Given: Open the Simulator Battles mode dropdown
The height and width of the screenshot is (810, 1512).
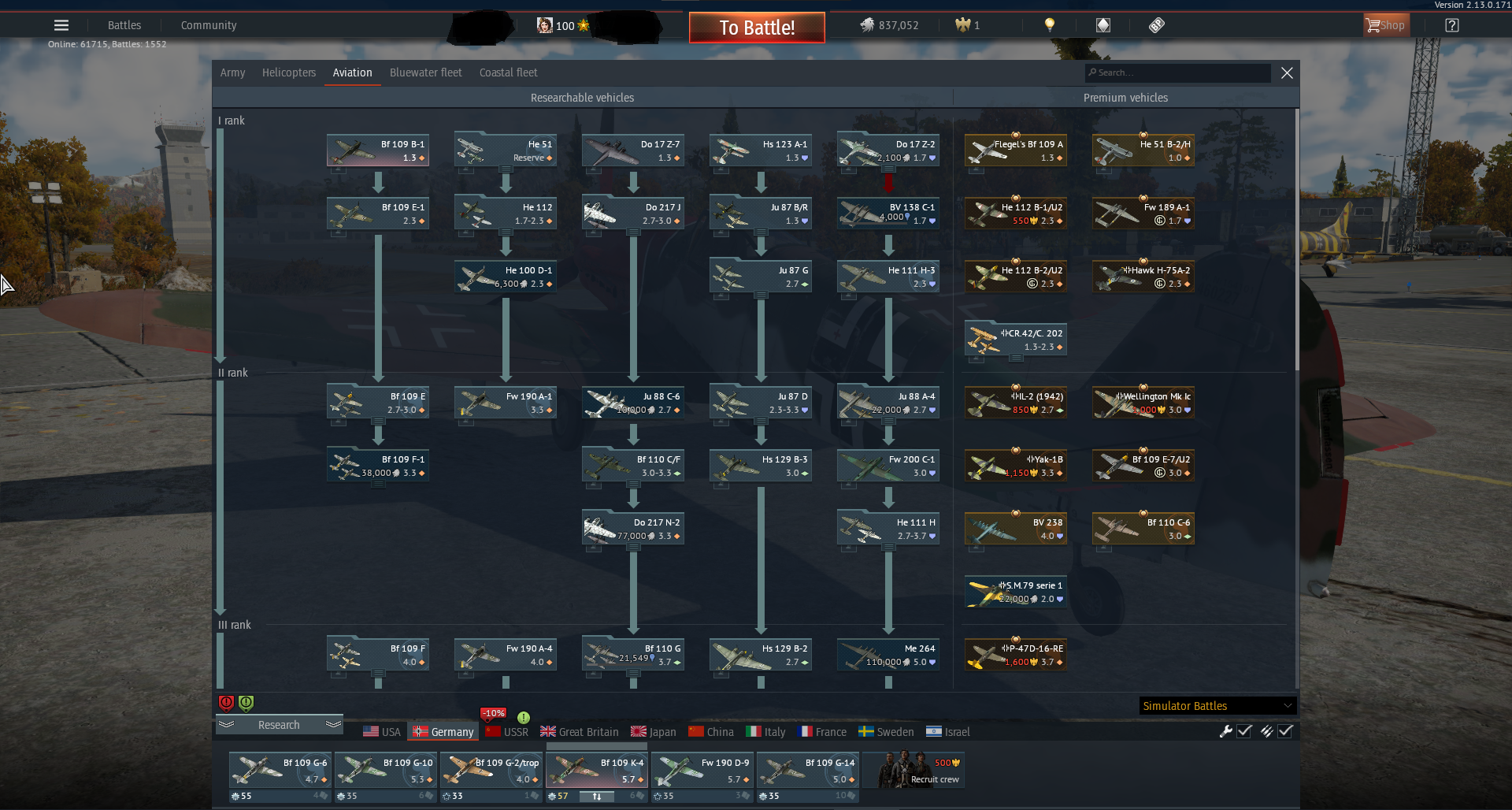Looking at the screenshot, I should coord(1217,706).
